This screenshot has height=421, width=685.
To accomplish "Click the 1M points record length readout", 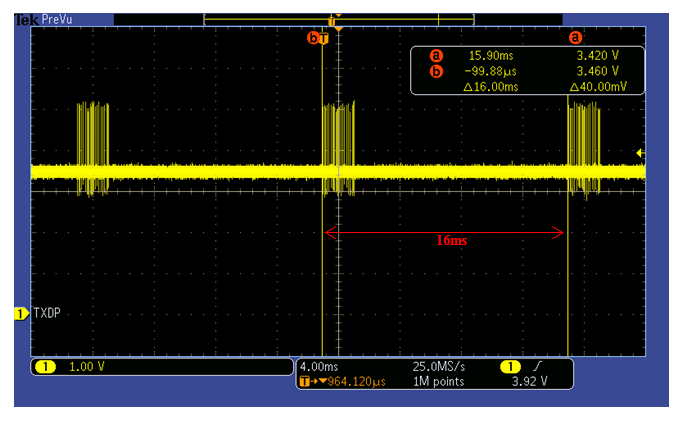I will (439, 382).
